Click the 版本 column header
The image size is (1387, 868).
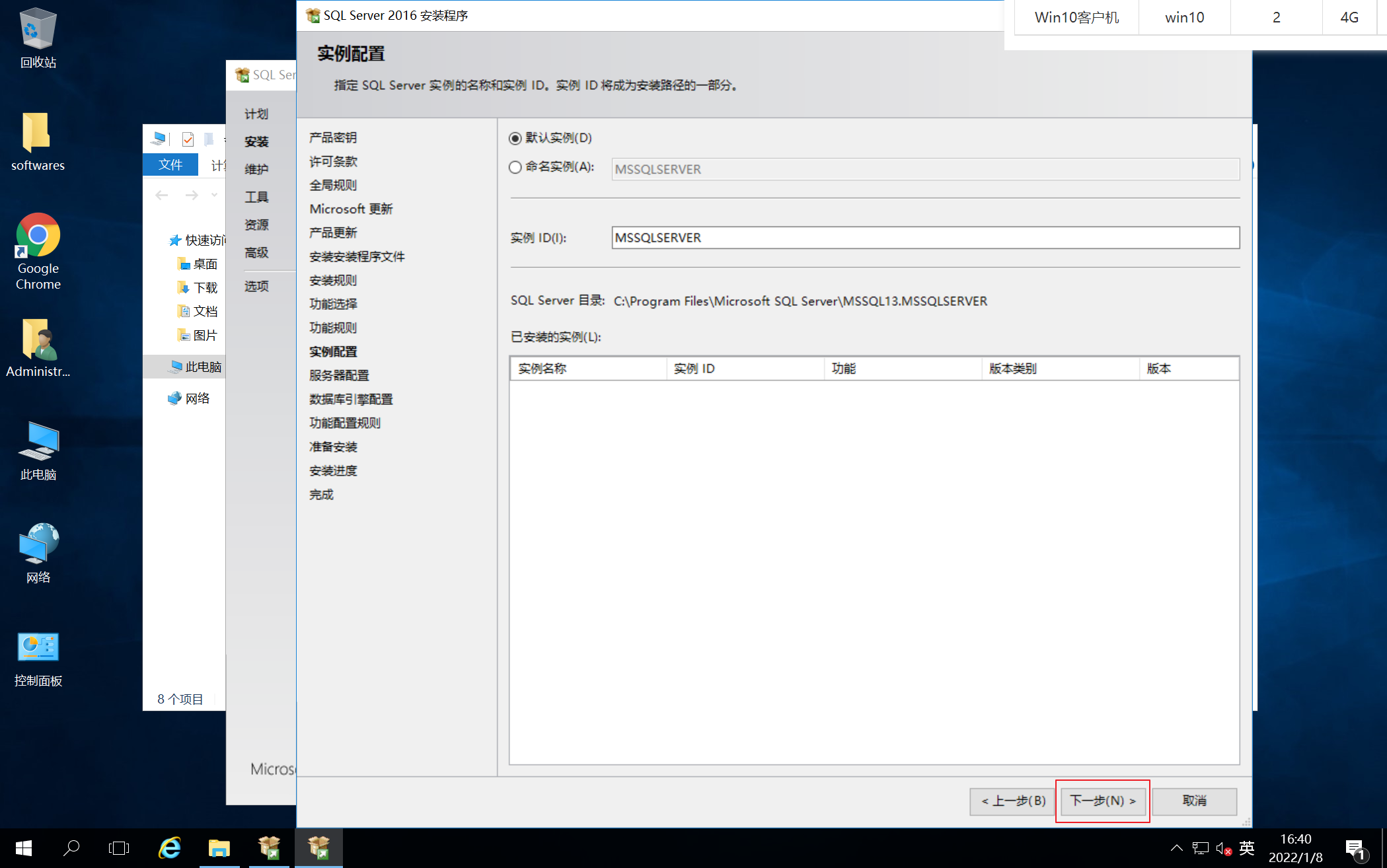[x=1189, y=369]
